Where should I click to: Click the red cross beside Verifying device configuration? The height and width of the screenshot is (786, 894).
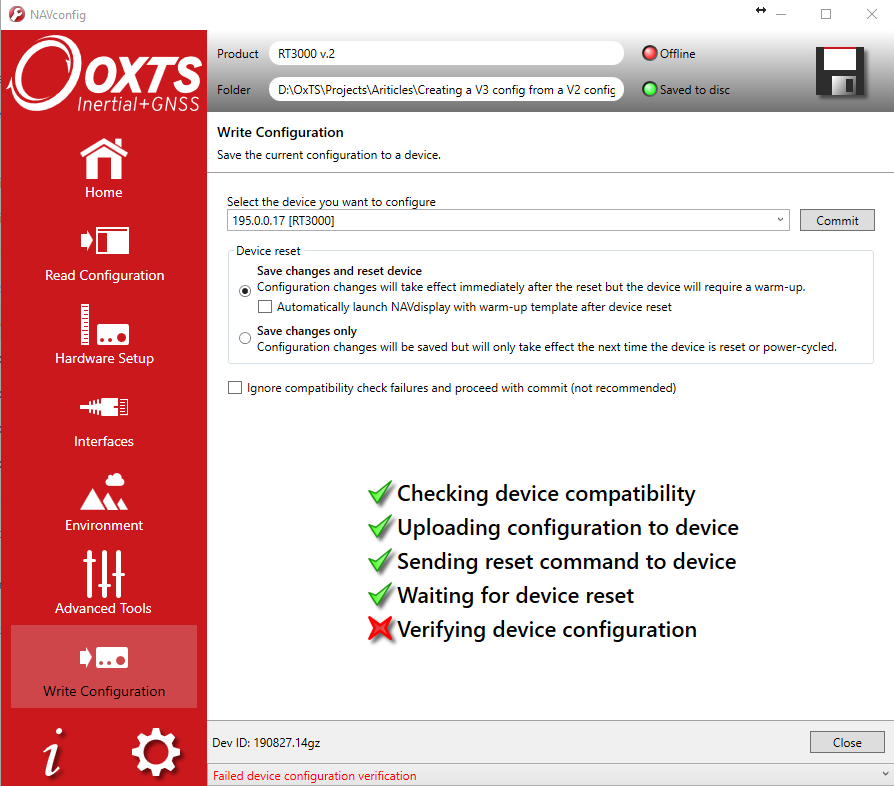click(x=380, y=630)
